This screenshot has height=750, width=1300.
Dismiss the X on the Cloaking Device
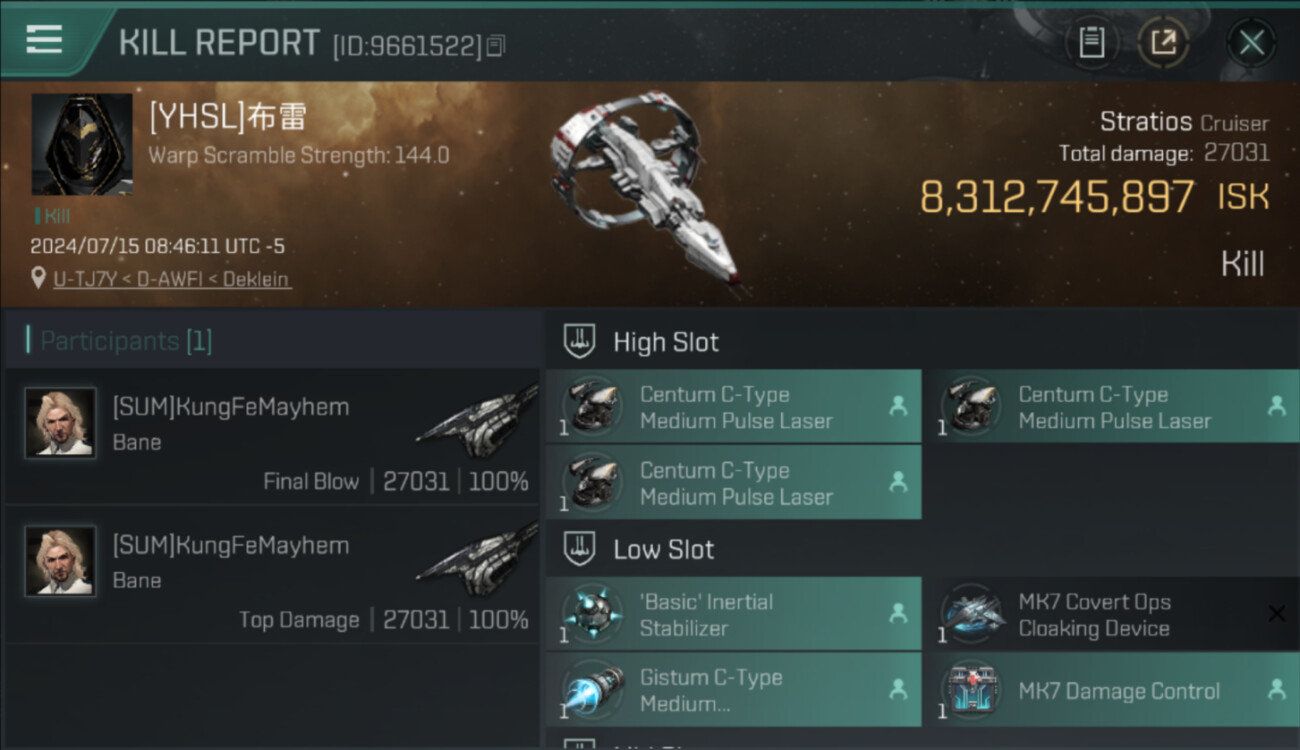click(1276, 614)
